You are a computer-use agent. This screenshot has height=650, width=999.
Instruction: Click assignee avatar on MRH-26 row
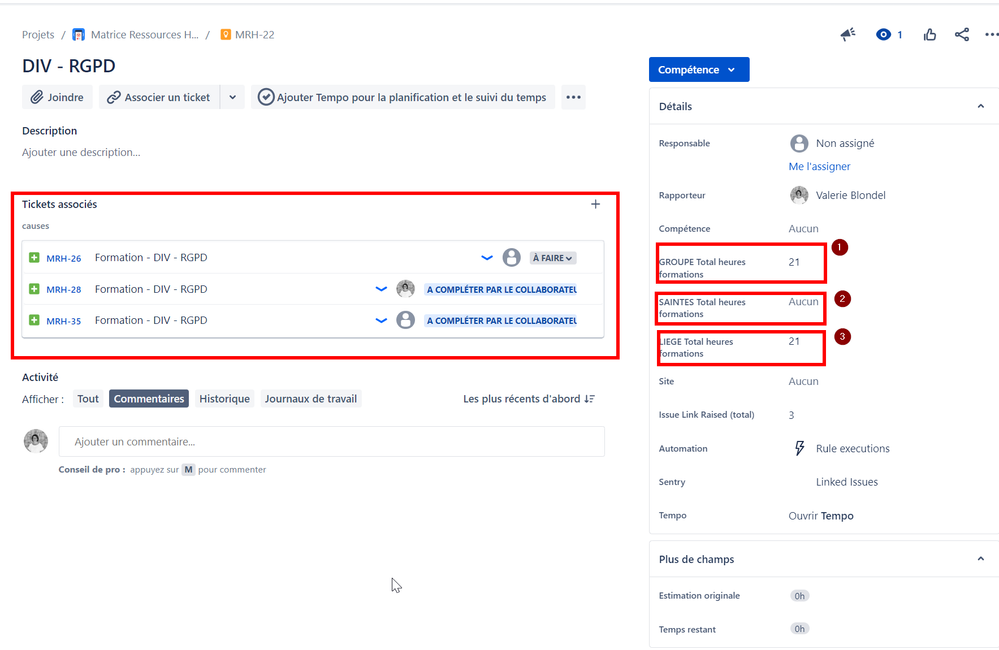click(512, 257)
